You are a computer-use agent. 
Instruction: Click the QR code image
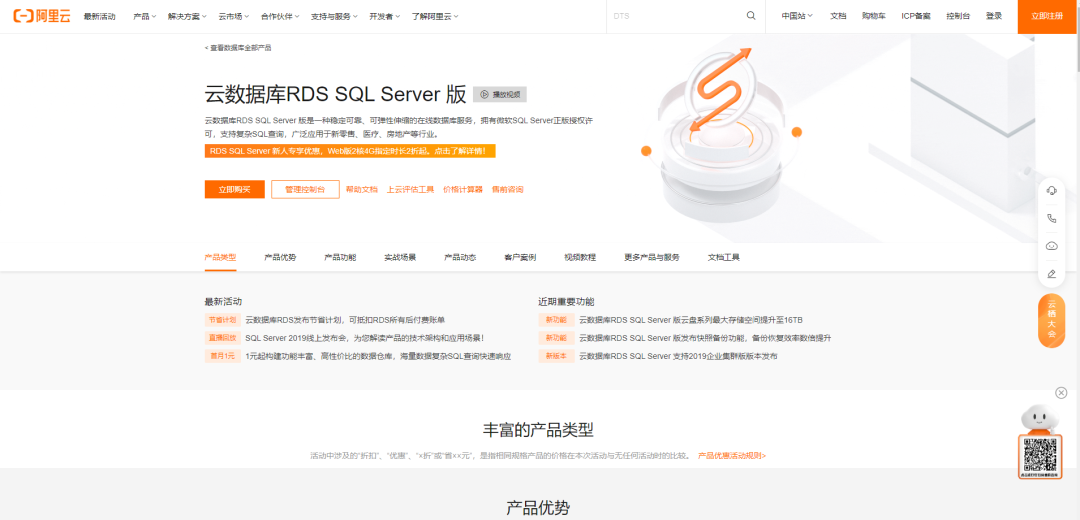coord(1040,457)
